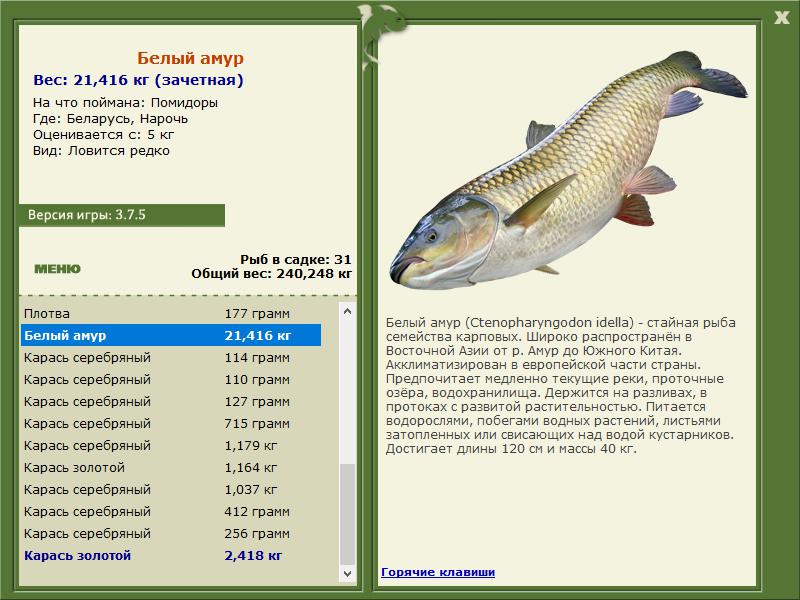Screen dimensions: 800x600
Task: Select Карась серебряный 256 грамм row
Action: coord(171,533)
